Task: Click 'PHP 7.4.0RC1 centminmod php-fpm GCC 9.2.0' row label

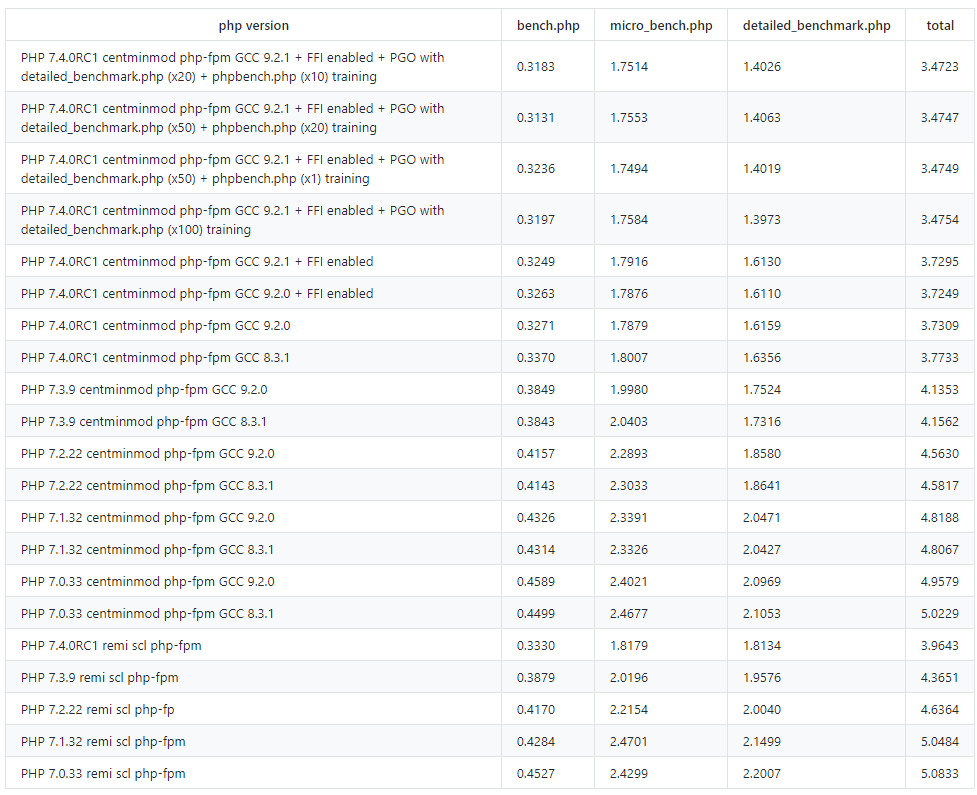Action: tap(155, 326)
